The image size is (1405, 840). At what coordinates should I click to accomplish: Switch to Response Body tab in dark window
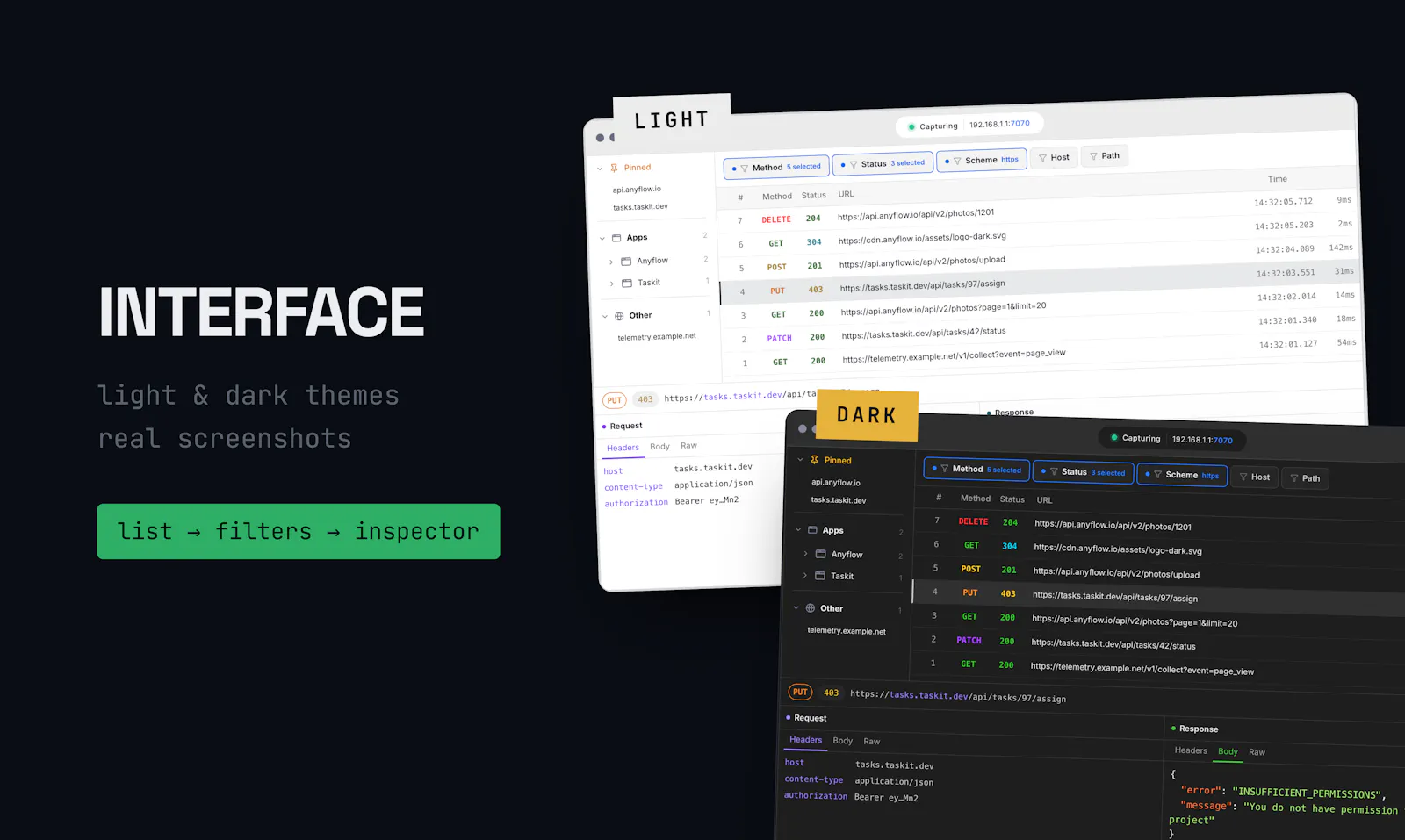(x=1228, y=751)
